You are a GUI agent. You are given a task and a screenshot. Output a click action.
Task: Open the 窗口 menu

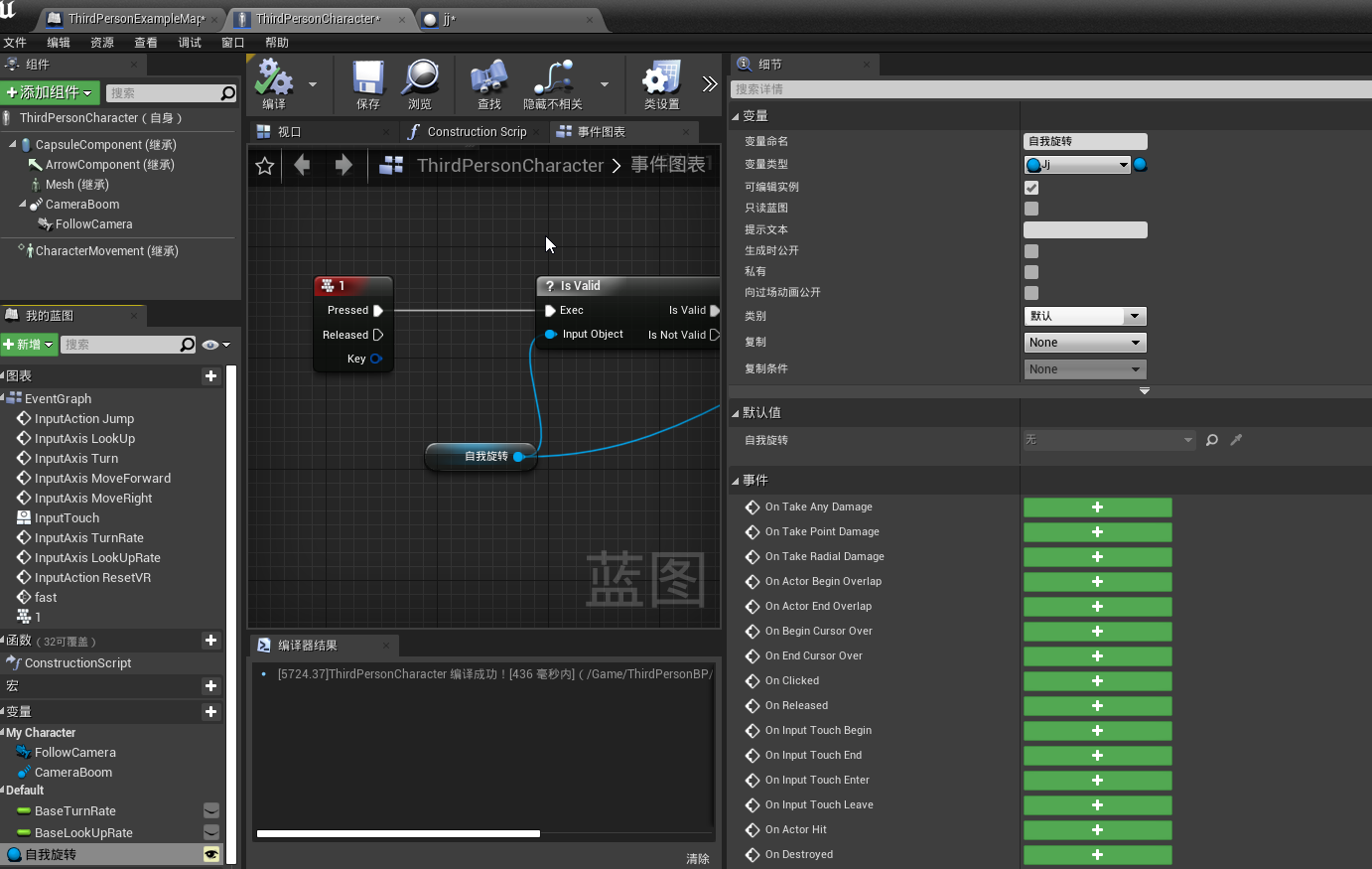click(x=231, y=42)
